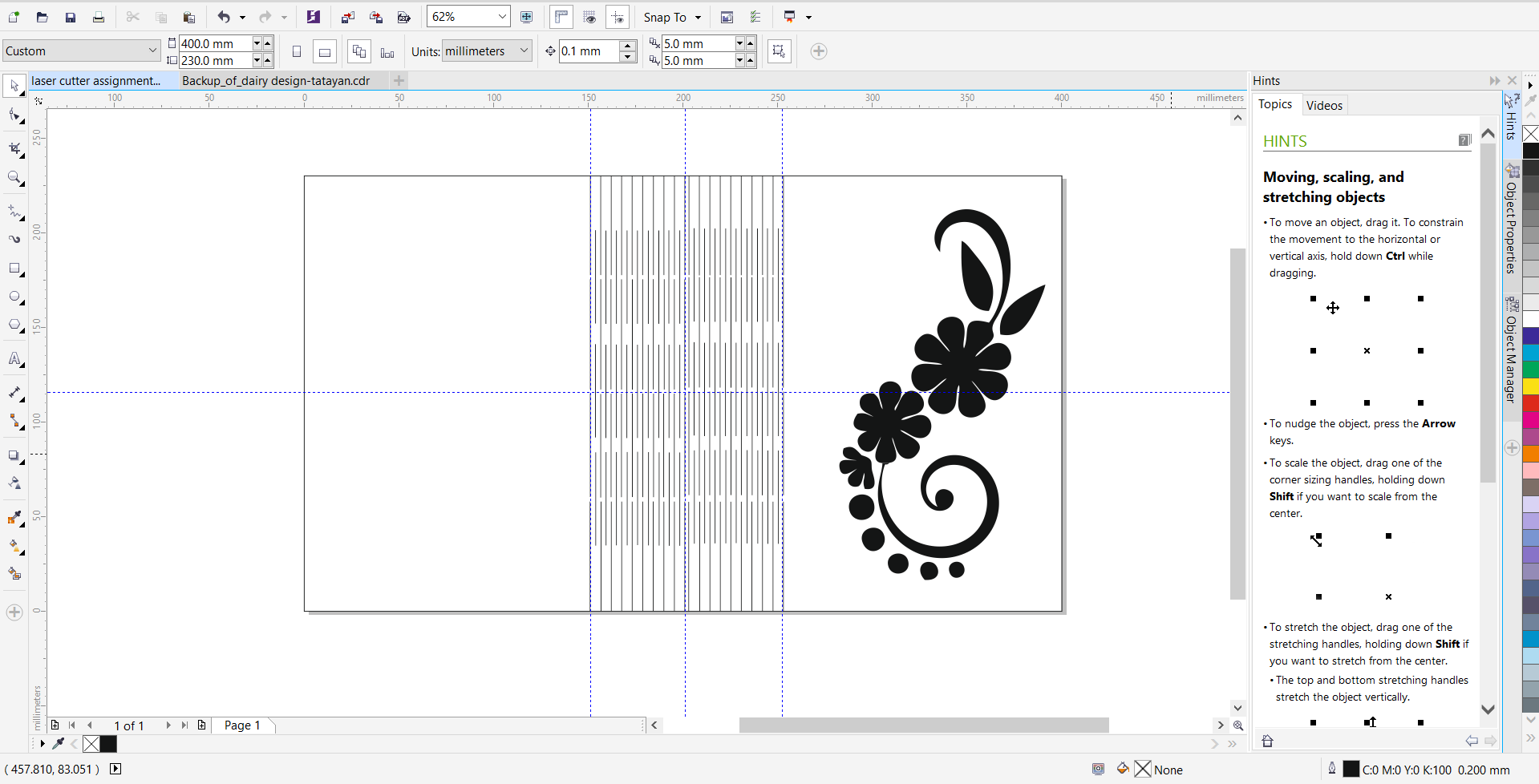Toggle Treat as Filled option

[779, 51]
